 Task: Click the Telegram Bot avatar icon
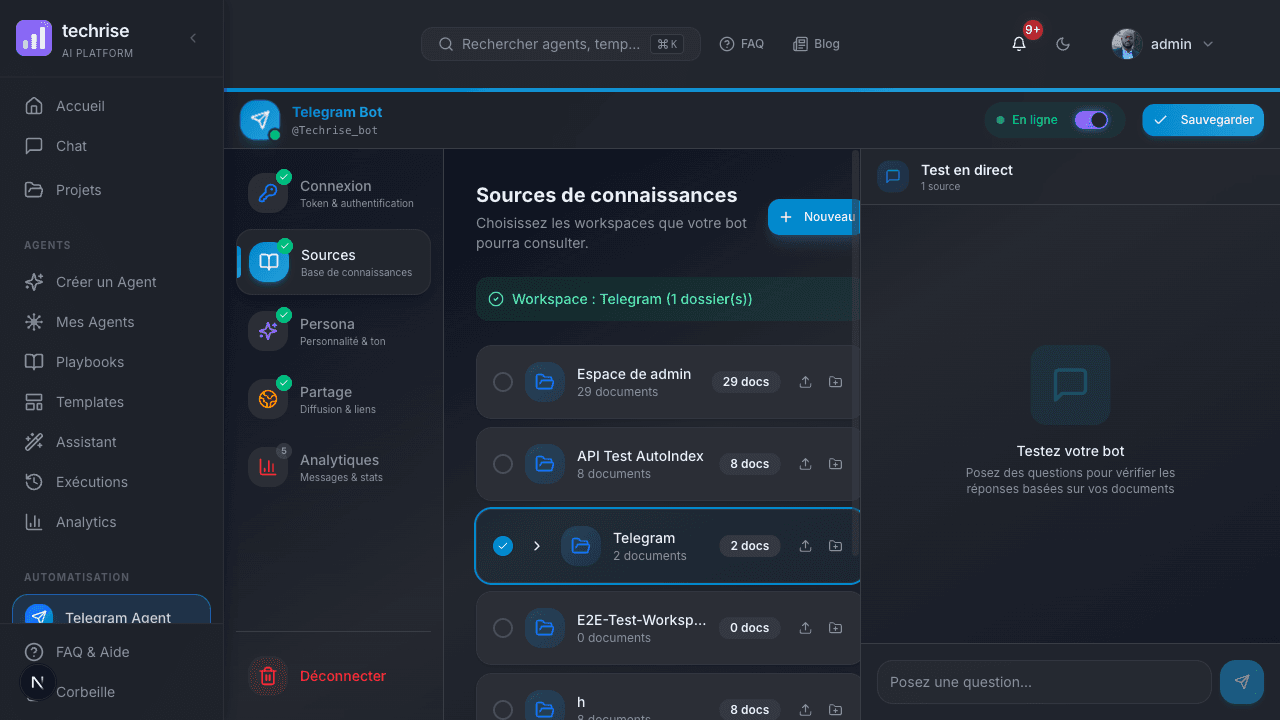(x=260, y=120)
